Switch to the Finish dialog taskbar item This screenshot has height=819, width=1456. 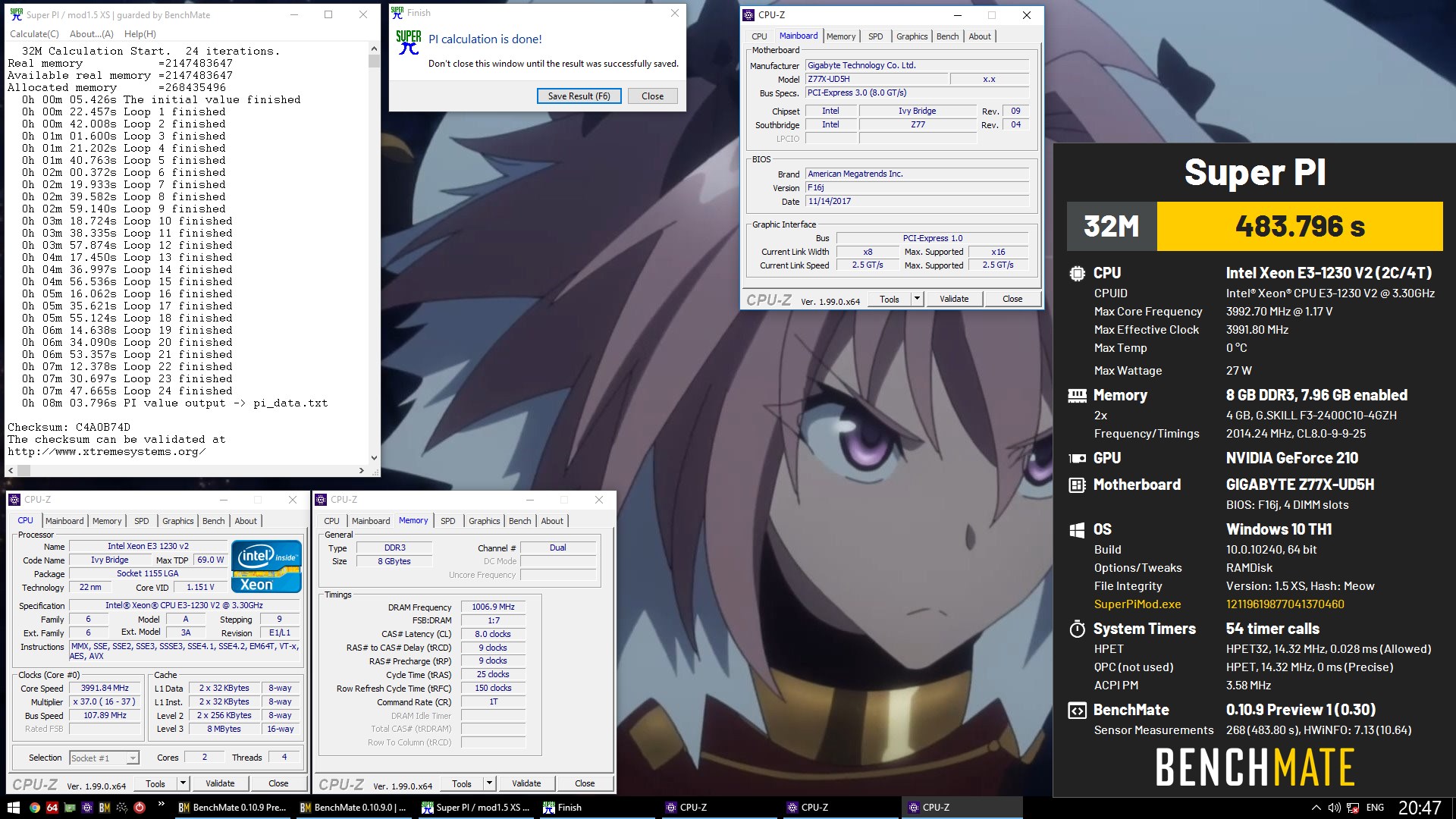coord(597,808)
